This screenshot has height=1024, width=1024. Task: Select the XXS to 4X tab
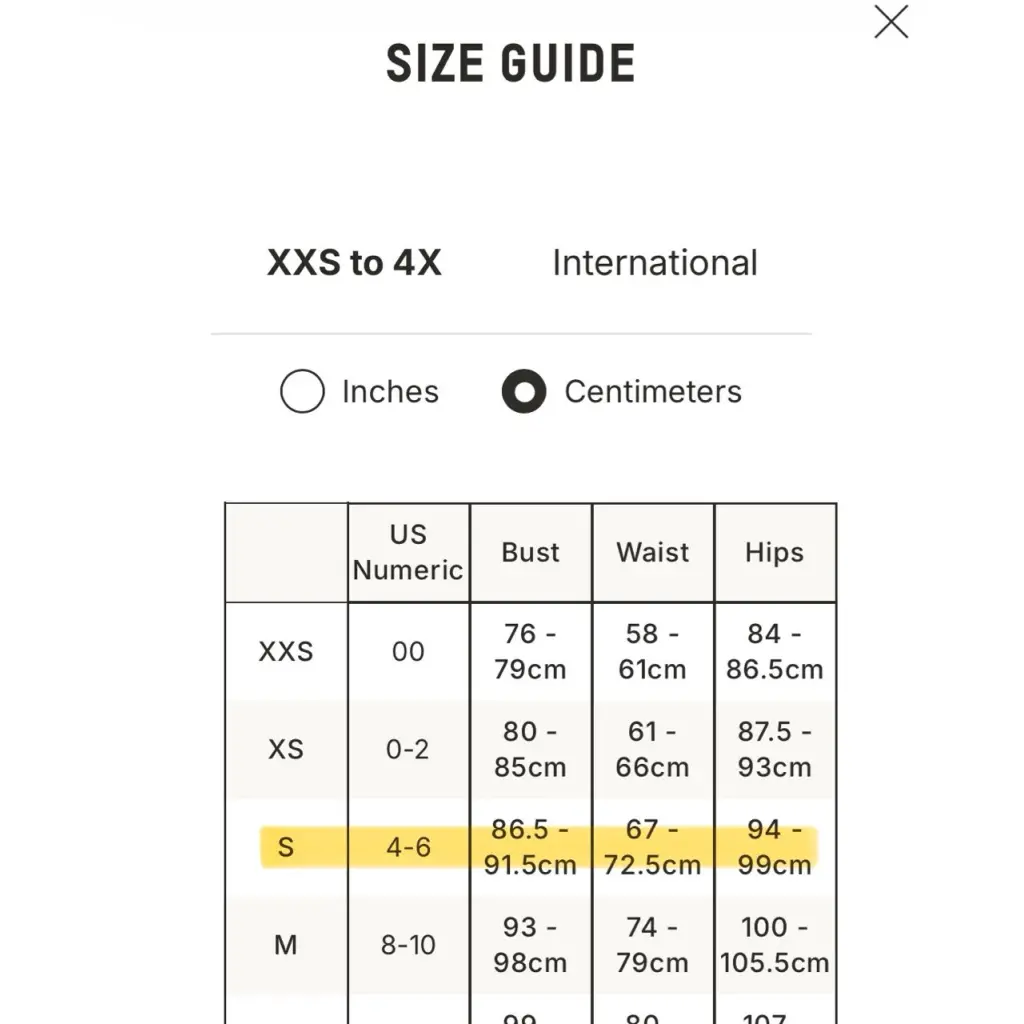pos(354,263)
